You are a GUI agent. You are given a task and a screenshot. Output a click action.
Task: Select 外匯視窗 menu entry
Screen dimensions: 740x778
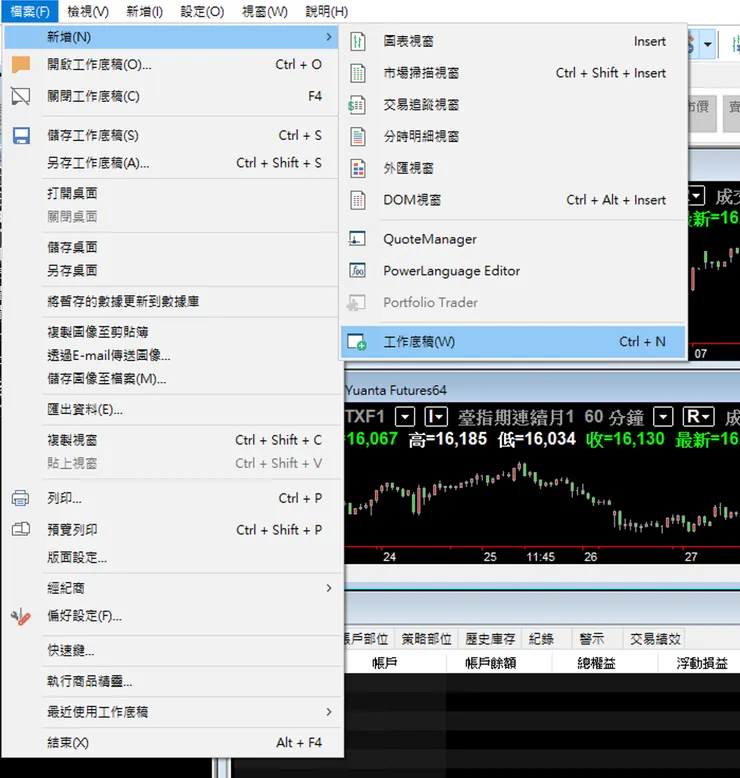(x=514, y=168)
